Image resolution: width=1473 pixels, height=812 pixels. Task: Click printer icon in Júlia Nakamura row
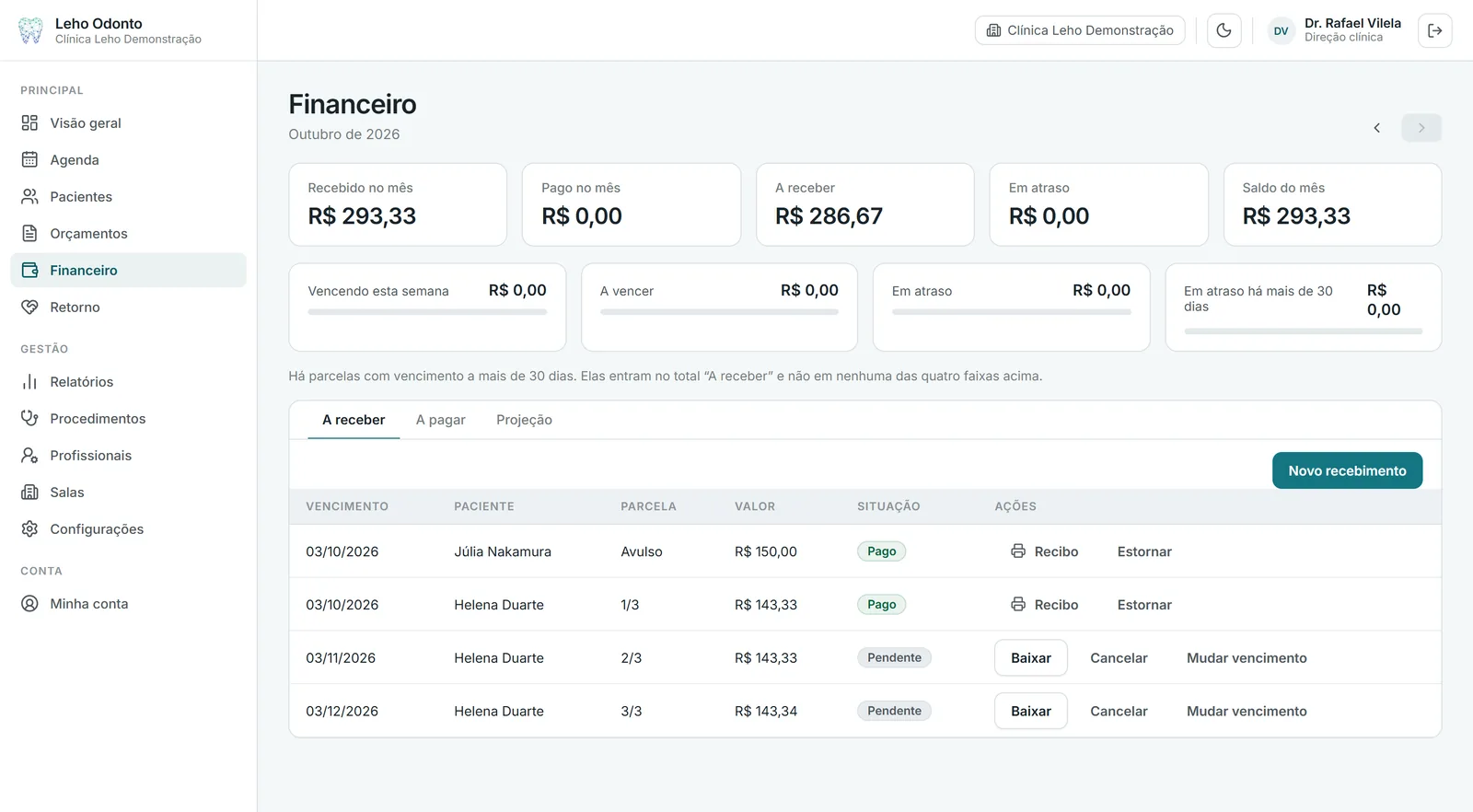pos(1018,551)
